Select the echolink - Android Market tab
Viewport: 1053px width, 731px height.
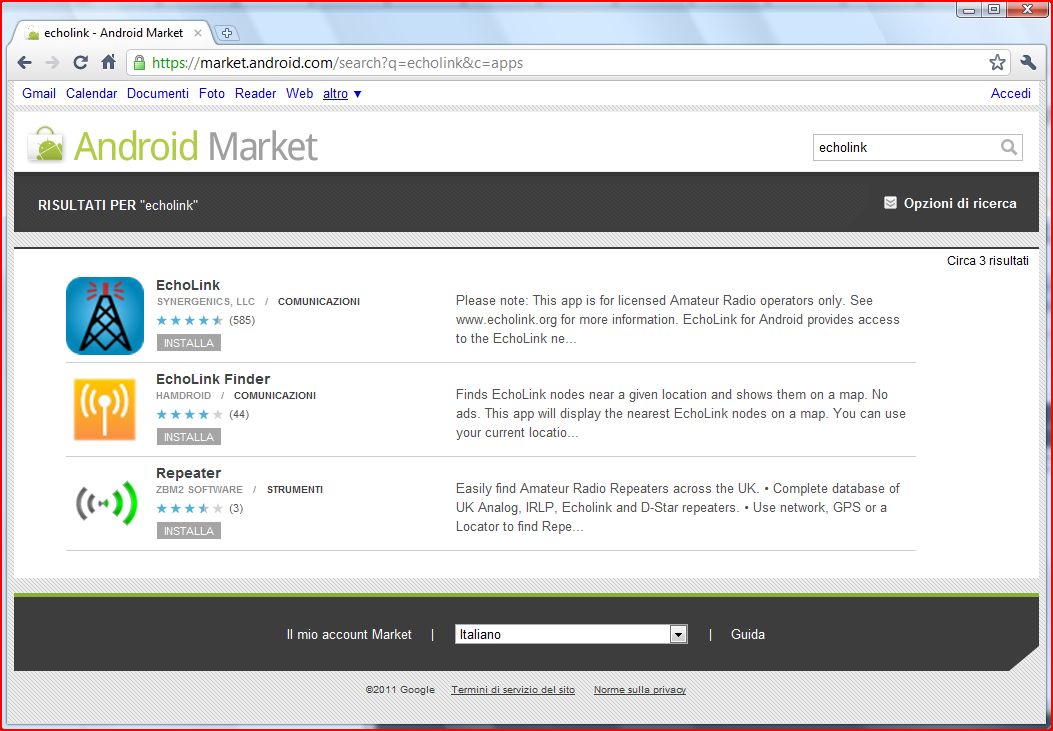click(113, 33)
